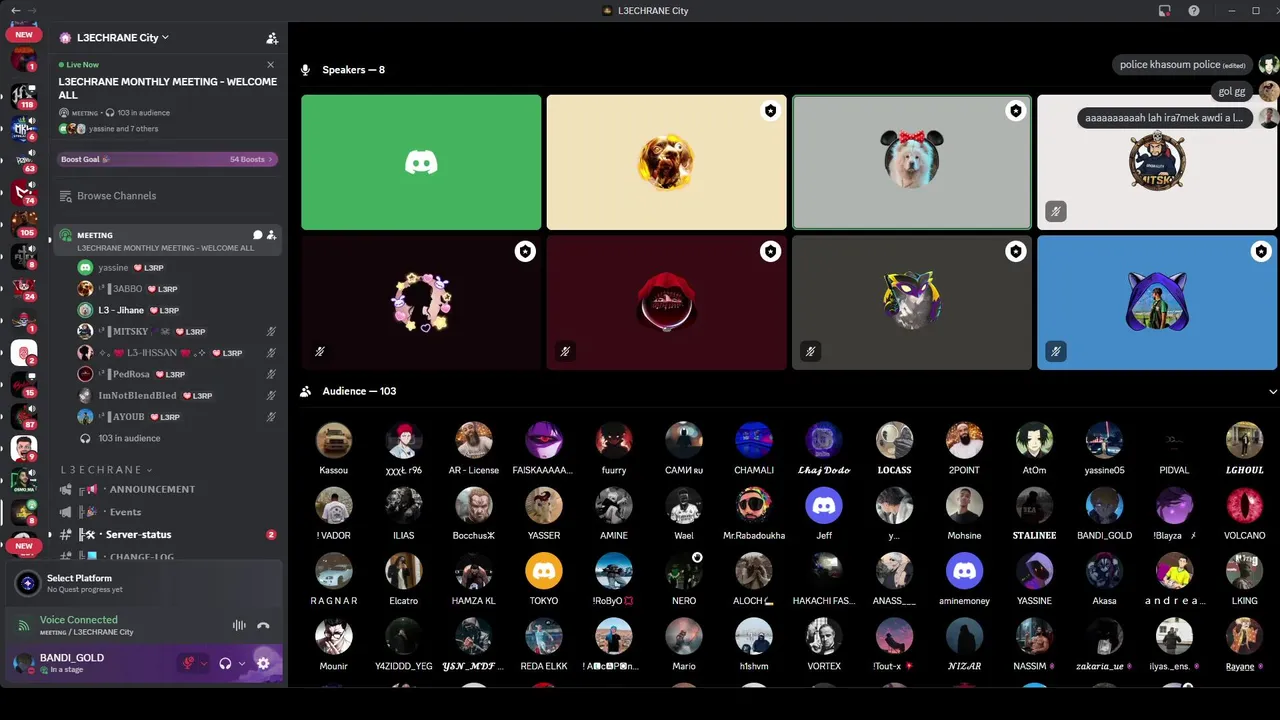The image size is (1280, 720).
Task: Click audience member Jeff's Discord avatar
Action: point(824,506)
